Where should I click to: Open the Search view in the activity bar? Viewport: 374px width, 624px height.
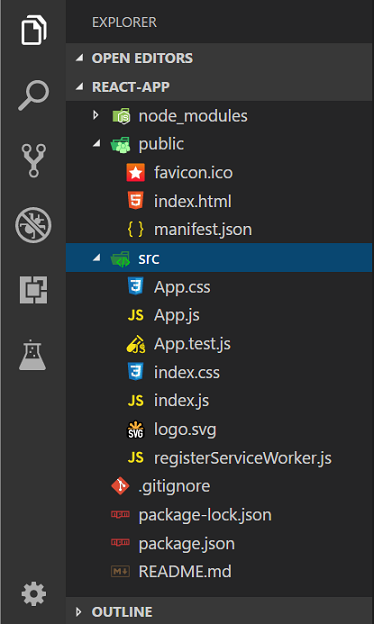tap(33, 96)
